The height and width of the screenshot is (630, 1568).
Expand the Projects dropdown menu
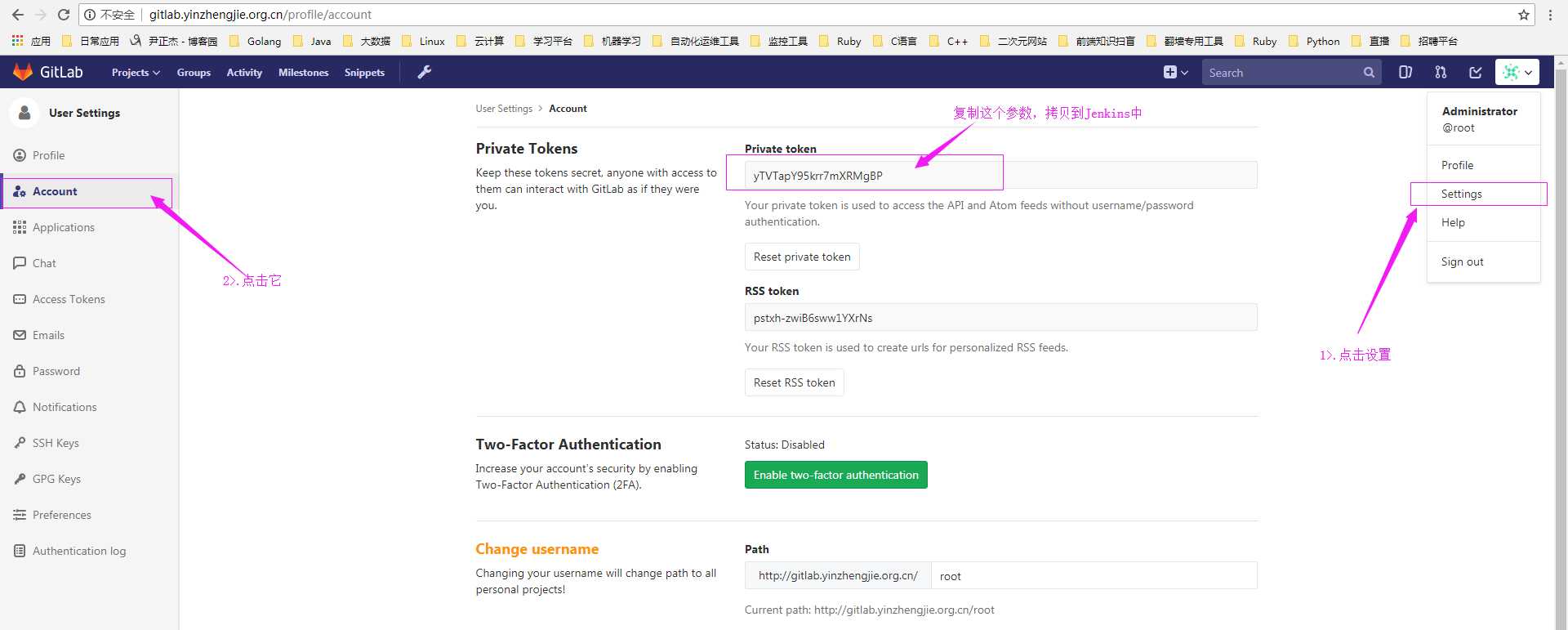pos(136,72)
